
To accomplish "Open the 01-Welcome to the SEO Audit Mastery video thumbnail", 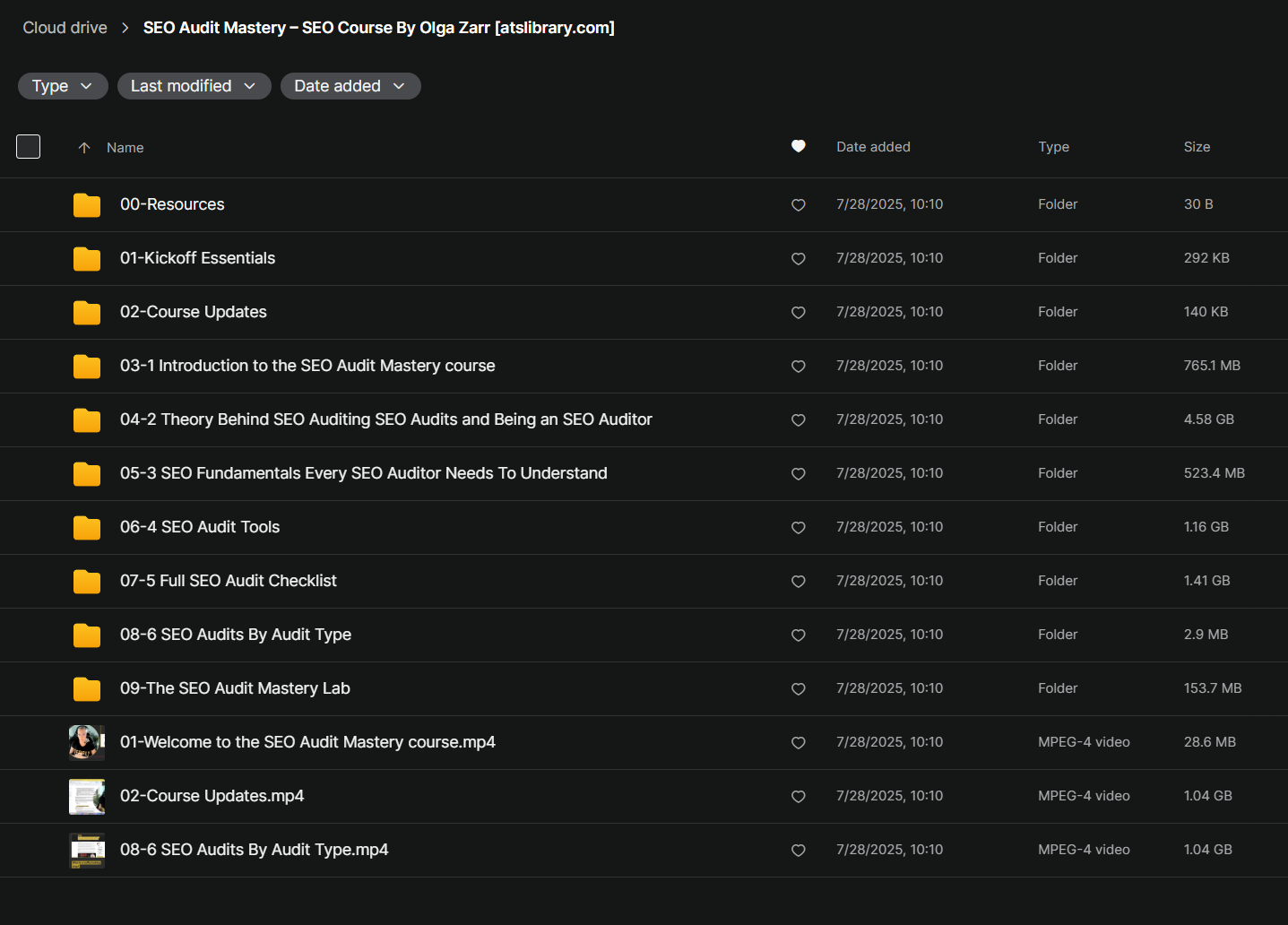I will pyautogui.click(x=87, y=742).
